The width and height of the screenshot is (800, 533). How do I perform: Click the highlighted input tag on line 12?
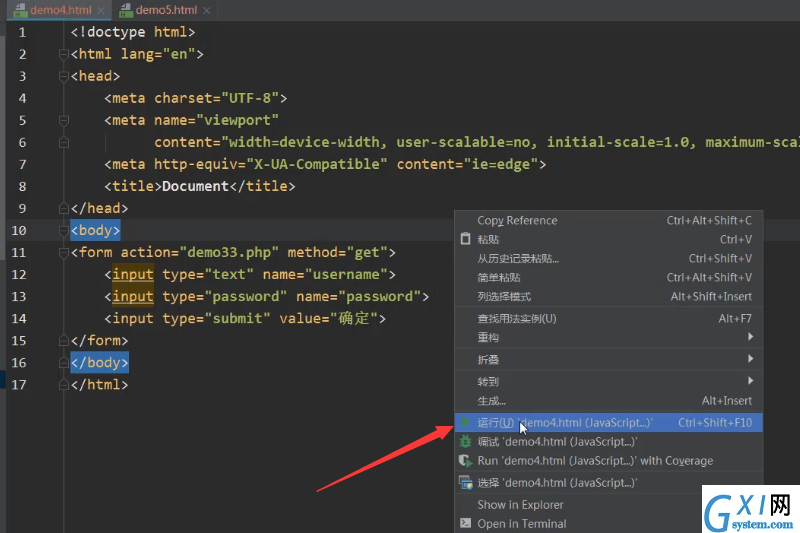[x=133, y=274]
